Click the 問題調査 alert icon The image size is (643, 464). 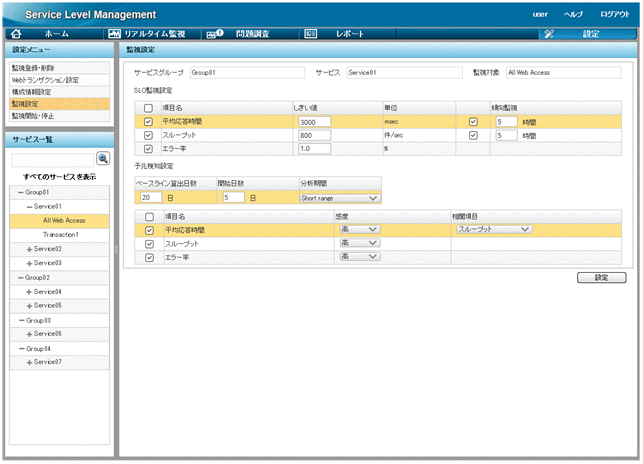click(214, 34)
